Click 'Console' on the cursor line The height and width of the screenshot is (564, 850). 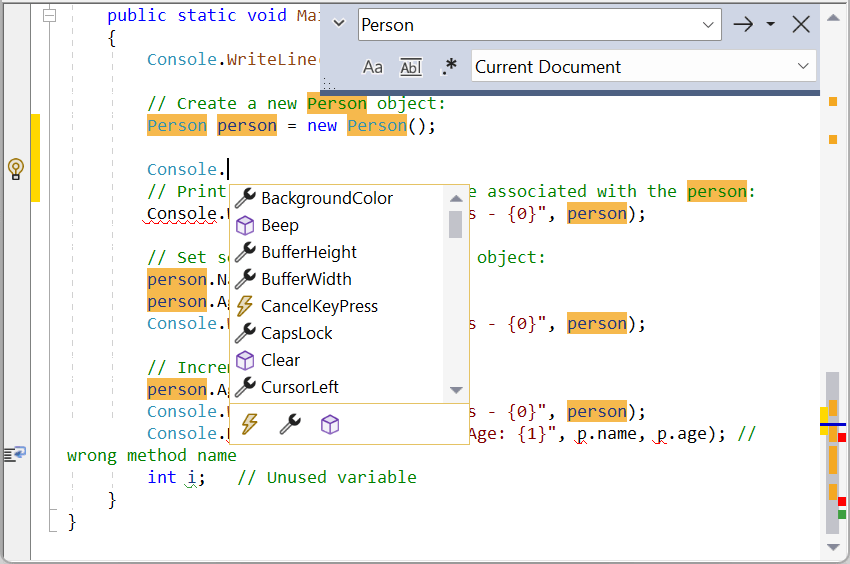[x=182, y=169]
